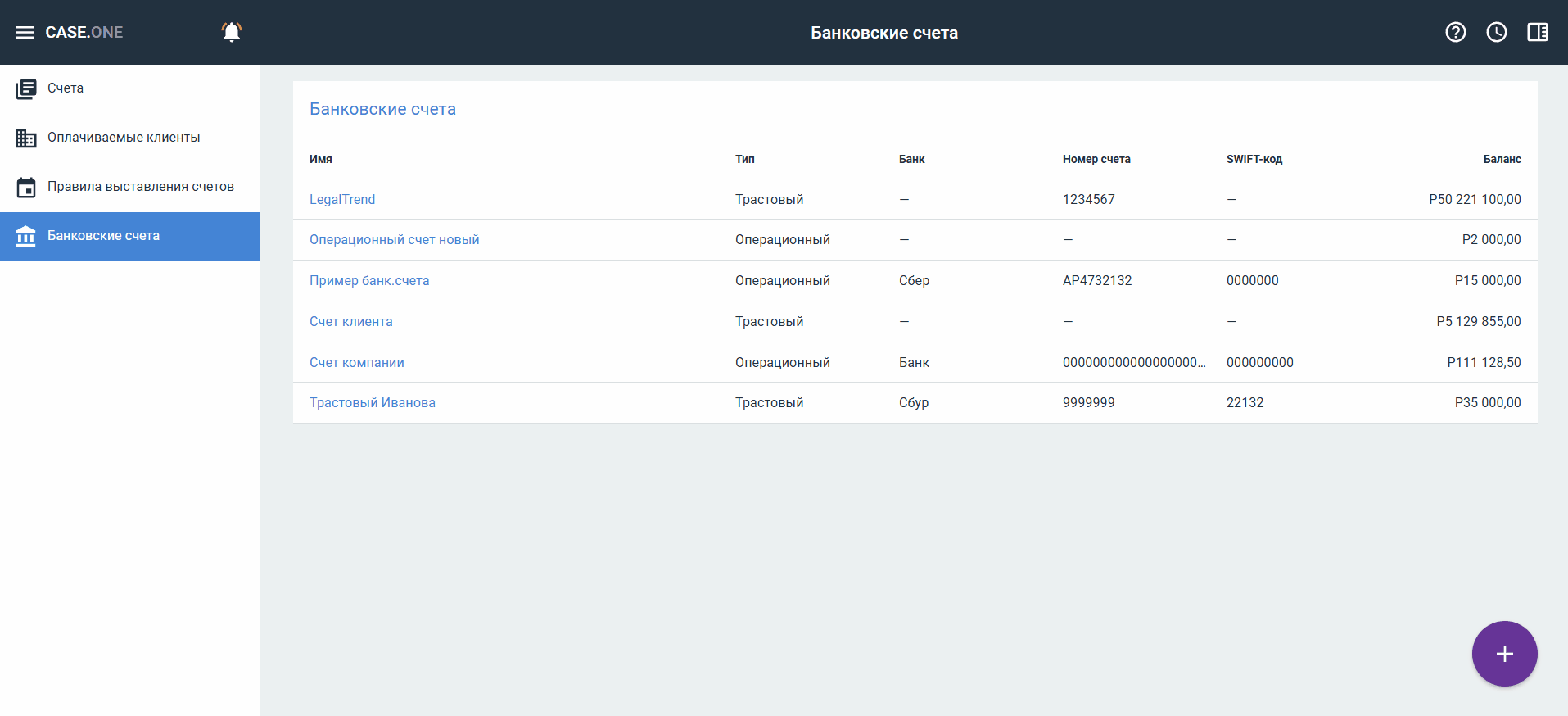This screenshot has height=716, width=1568.
Task: Click the CASE.ONE logo
Action: [84, 33]
